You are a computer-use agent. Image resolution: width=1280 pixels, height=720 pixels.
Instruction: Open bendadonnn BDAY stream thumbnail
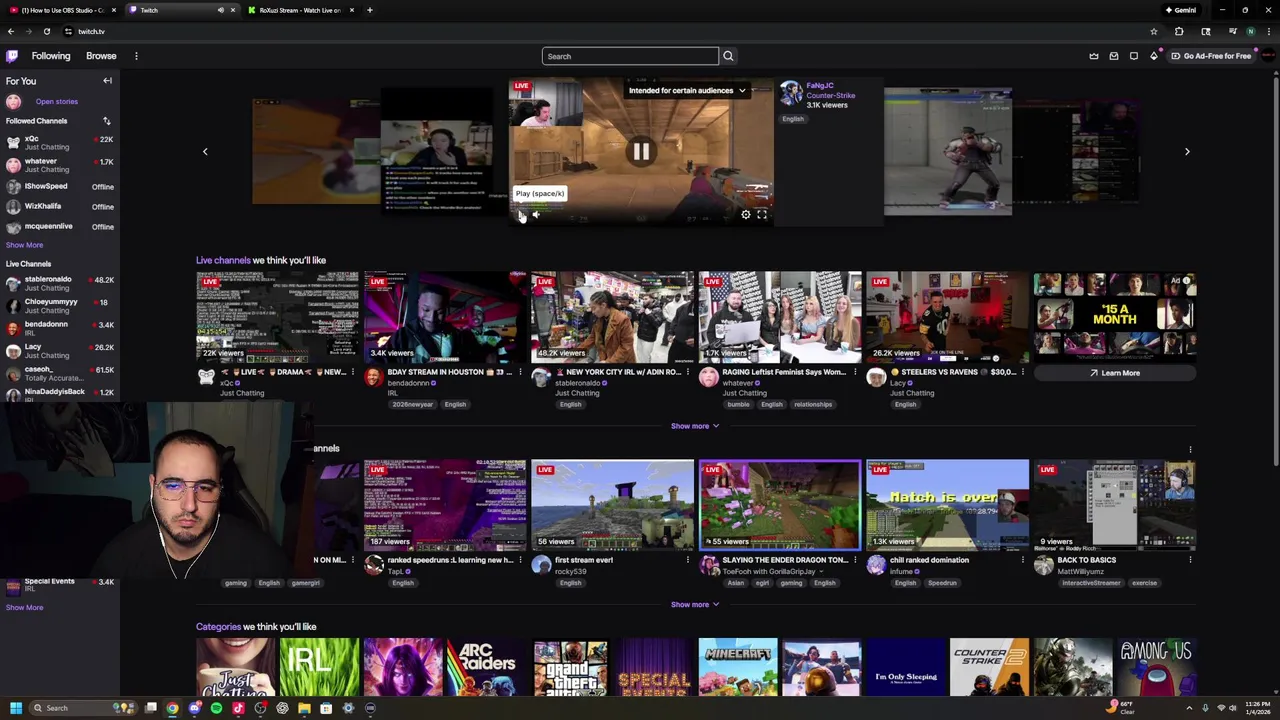pyautogui.click(x=445, y=316)
